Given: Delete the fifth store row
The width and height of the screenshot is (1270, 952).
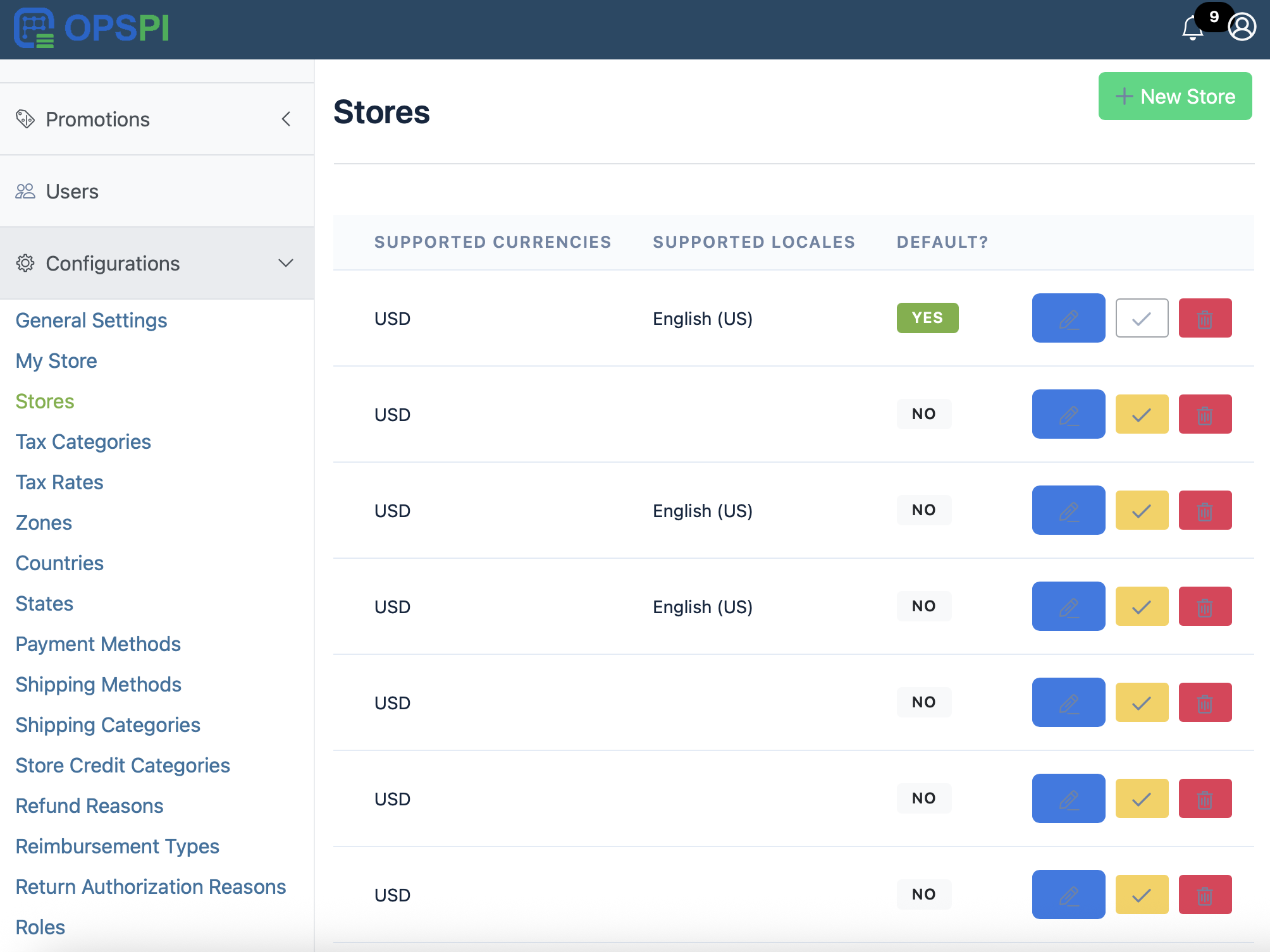Looking at the screenshot, I should 1205,702.
